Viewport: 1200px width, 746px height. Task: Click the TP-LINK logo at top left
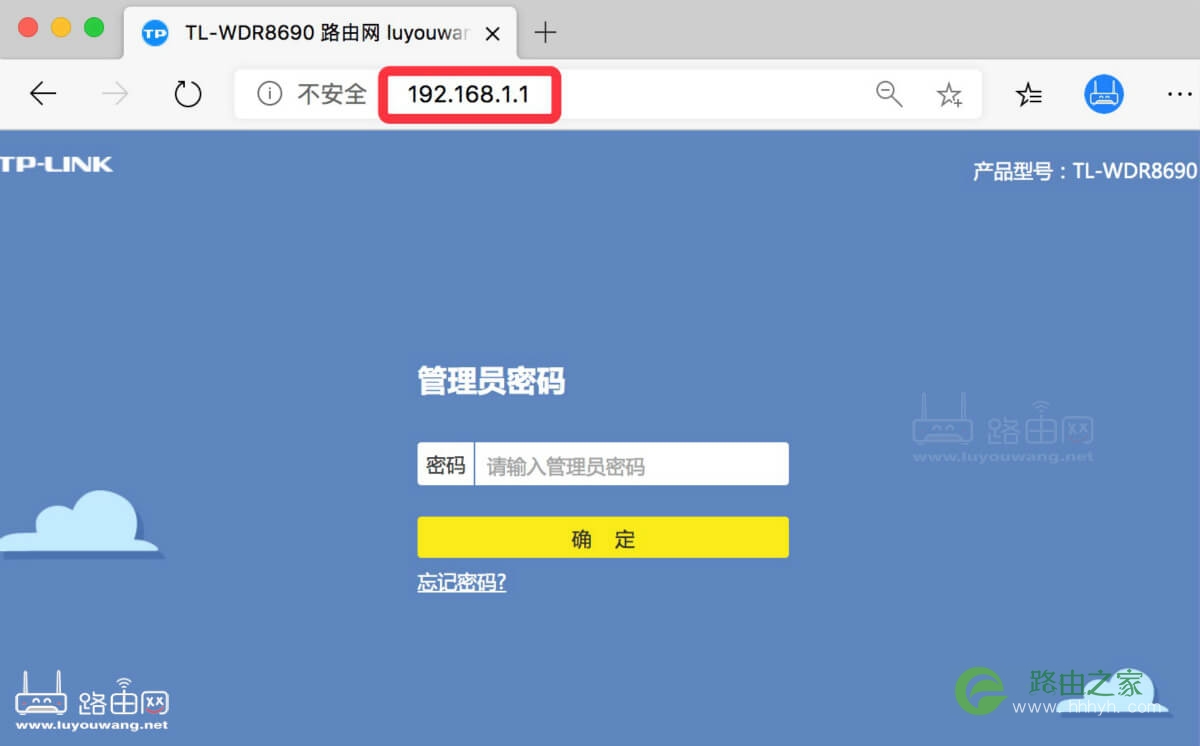point(57,164)
